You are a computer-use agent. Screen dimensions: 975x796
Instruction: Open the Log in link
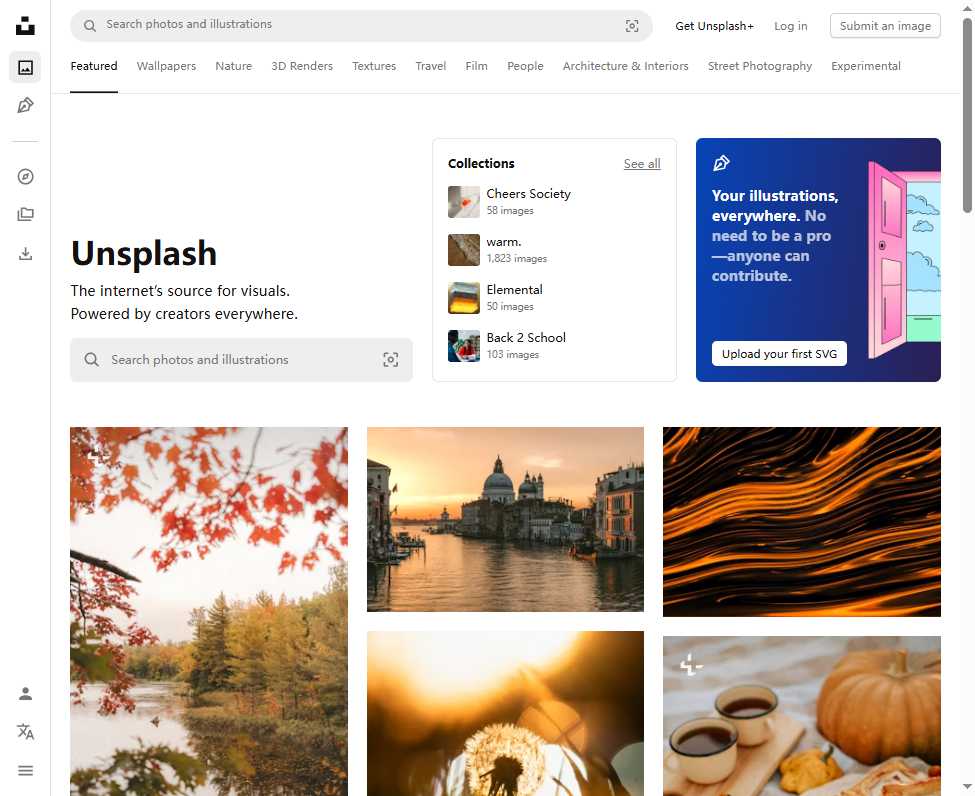[790, 26]
